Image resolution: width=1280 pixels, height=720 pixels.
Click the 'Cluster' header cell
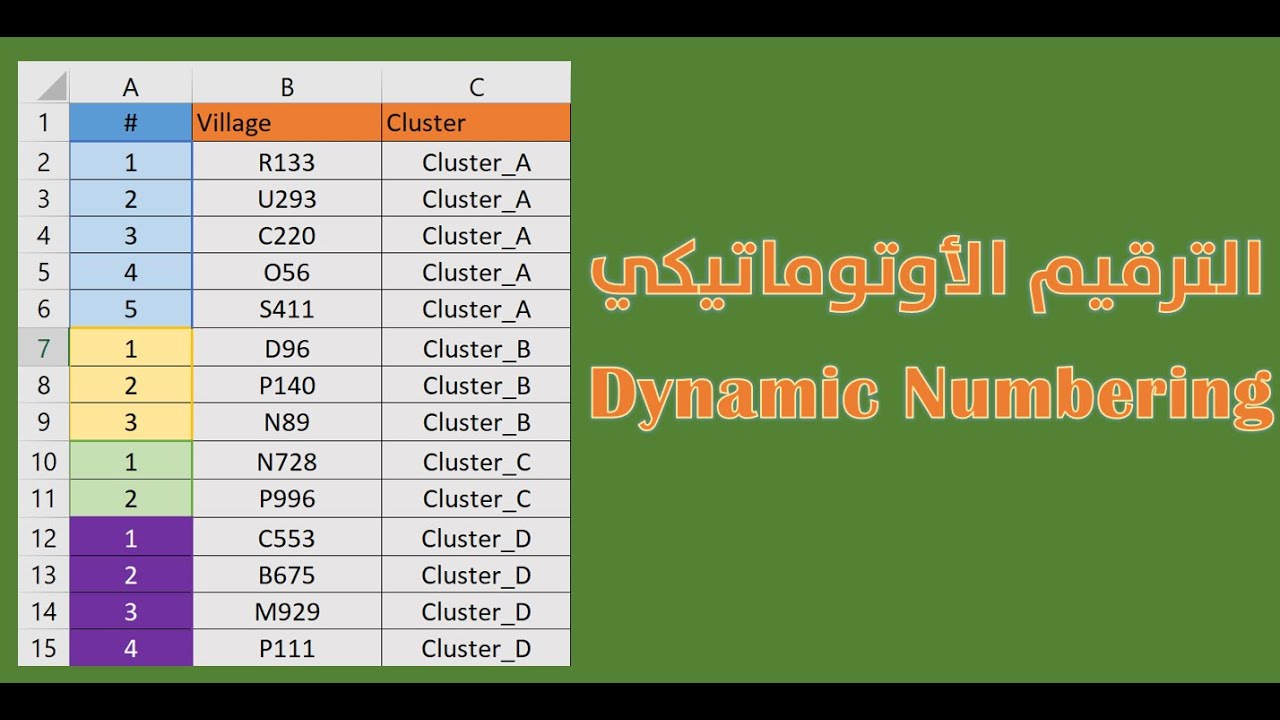476,123
